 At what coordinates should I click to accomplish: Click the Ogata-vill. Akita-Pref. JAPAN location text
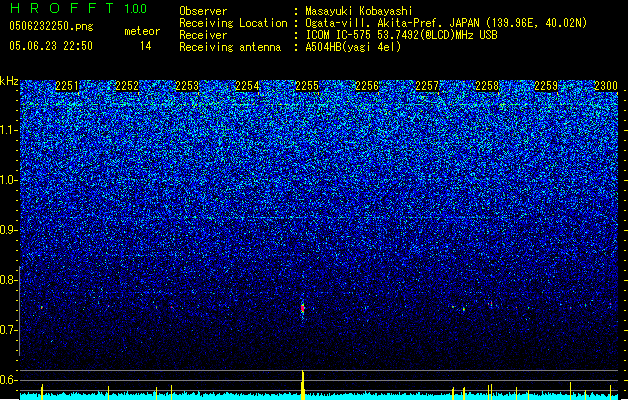446,23
